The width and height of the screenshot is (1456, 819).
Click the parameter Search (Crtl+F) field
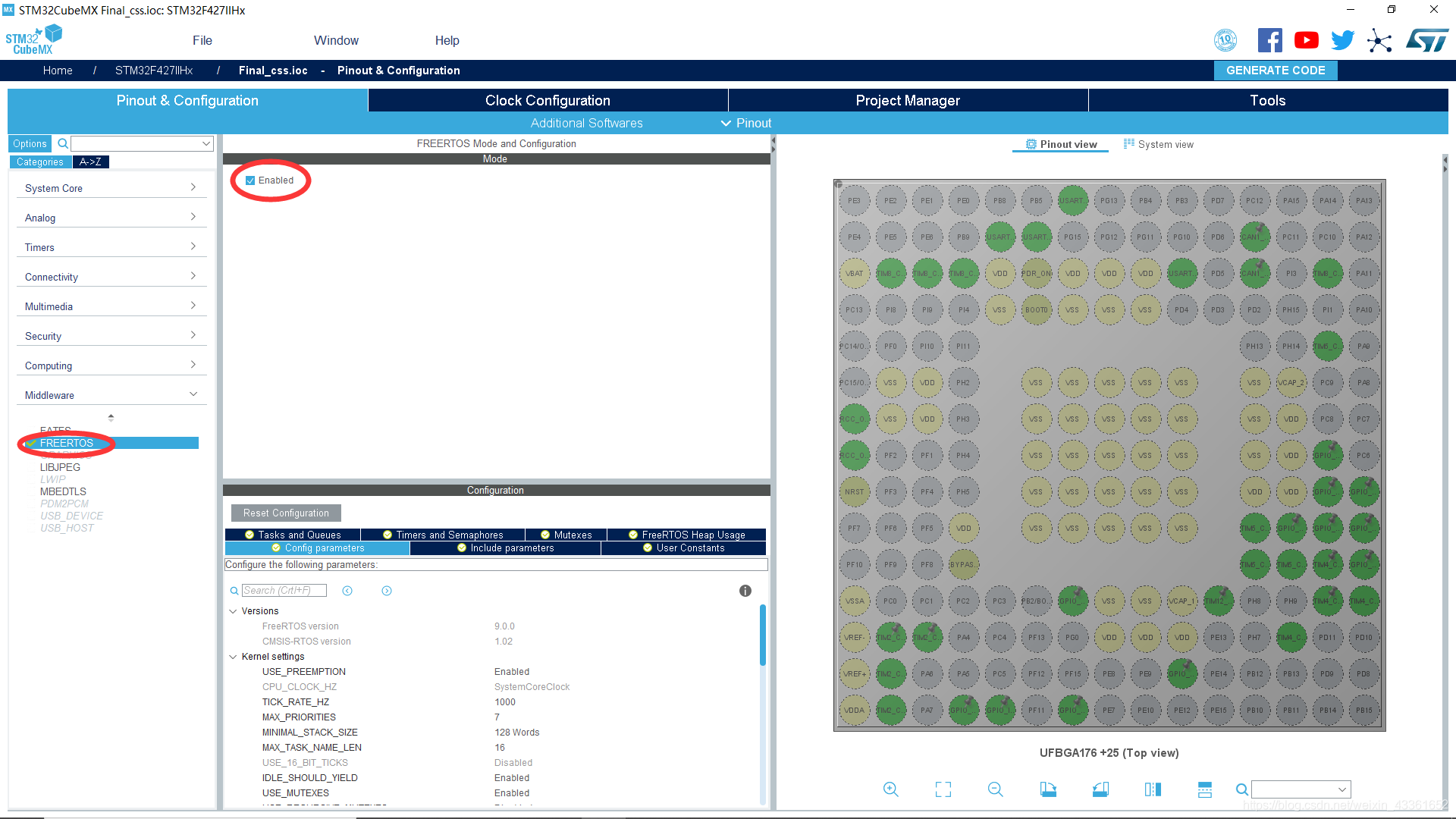coord(284,591)
